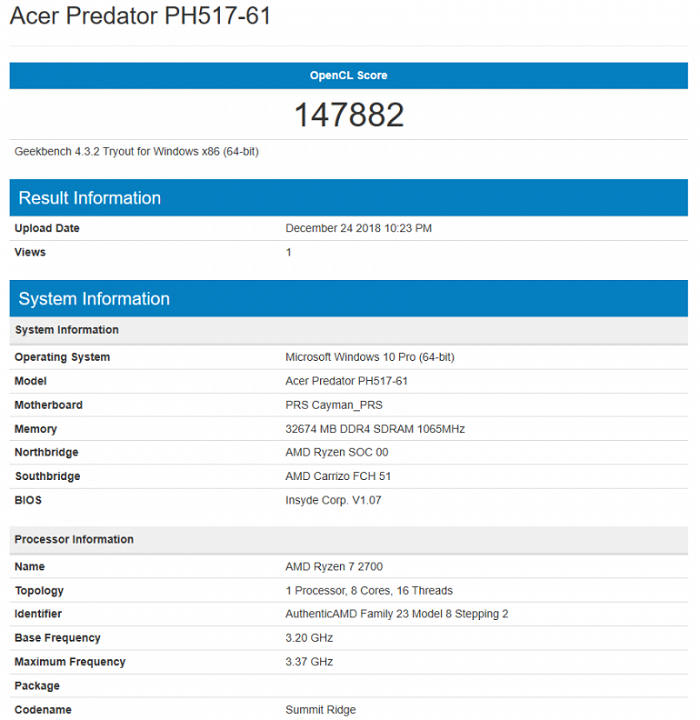Click the blue System Information section header
This screenshot has width=700, height=720.
(x=349, y=299)
